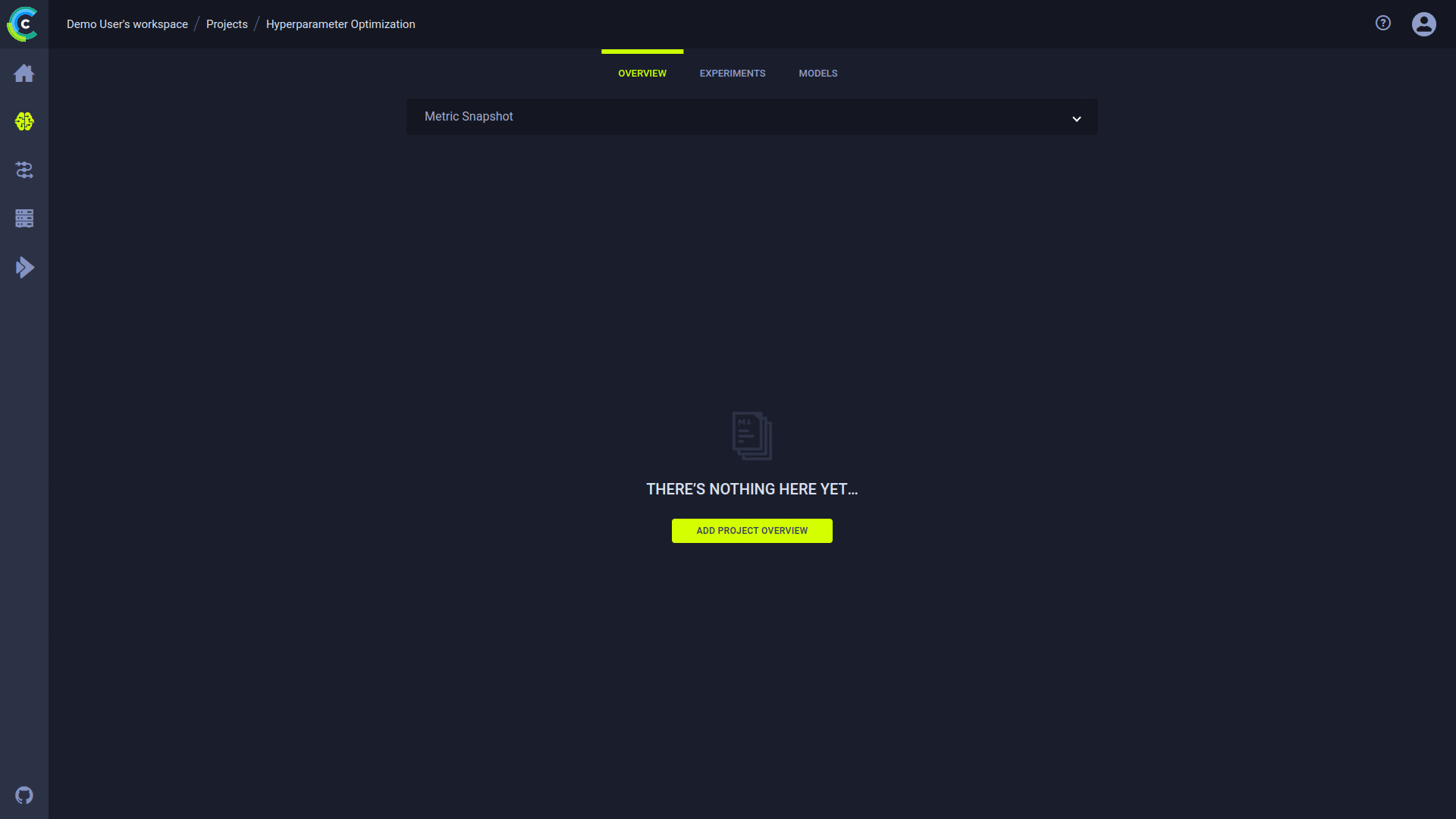Click the Add Project Overview button
The height and width of the screenshot is (819, 1456).
(x=752, y=531)
